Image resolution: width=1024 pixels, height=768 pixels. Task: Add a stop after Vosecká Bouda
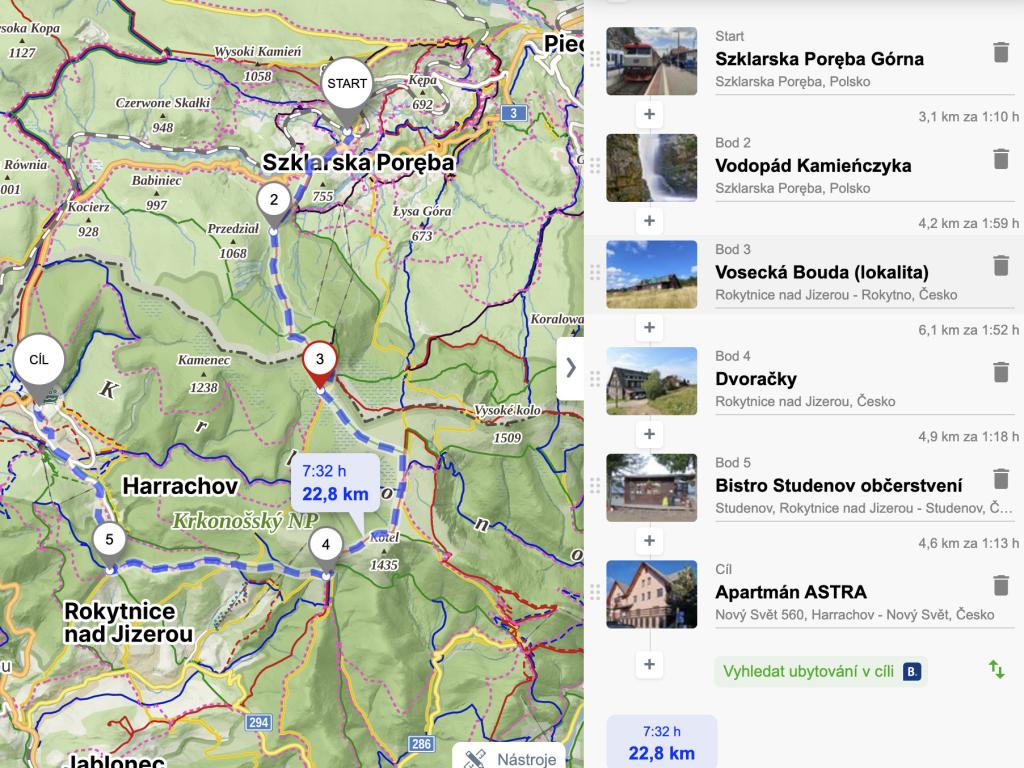[649, 327]
